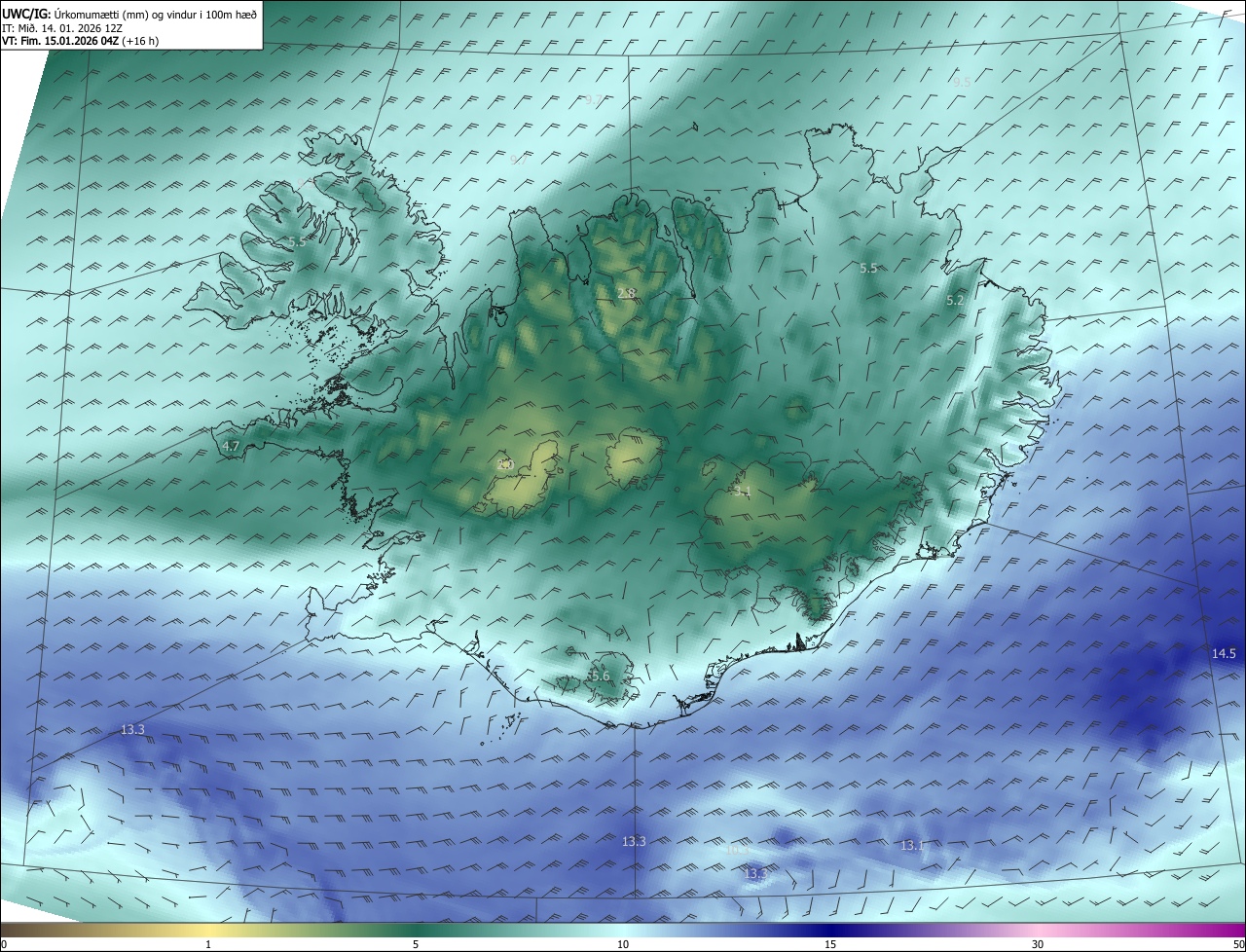The width and height of the screenshot is (1246, 952).
Task: Click the 2.0 value label on the map
Action: (504, 465)
